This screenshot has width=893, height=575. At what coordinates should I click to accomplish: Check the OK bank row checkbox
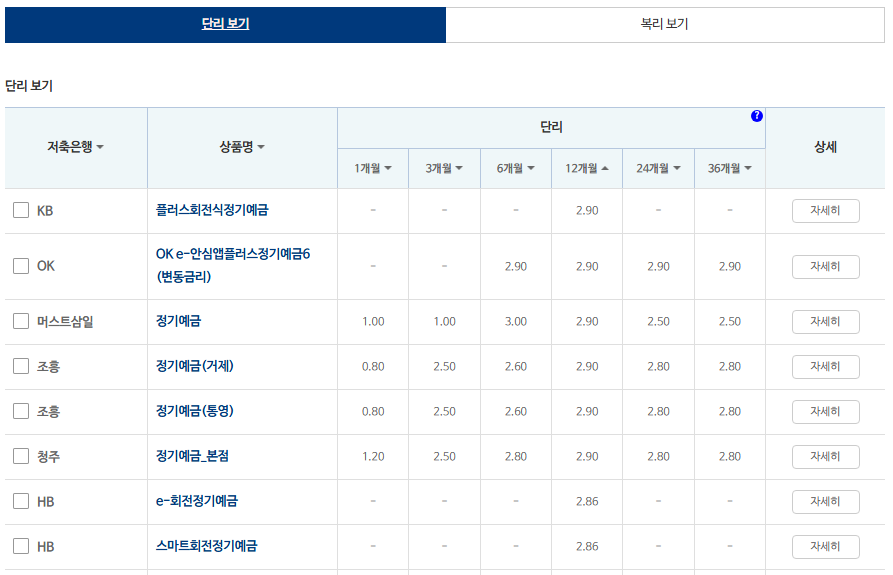(x=21, y=266)
